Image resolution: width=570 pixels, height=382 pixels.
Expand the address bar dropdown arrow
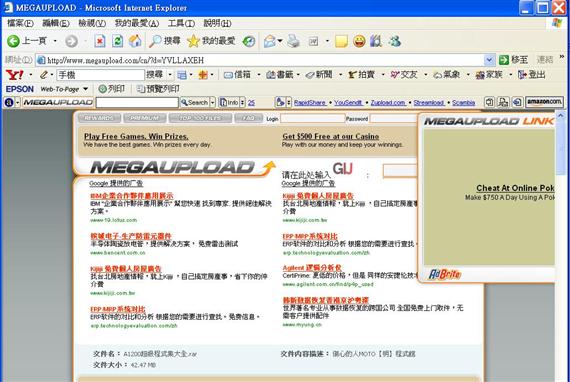489,60
